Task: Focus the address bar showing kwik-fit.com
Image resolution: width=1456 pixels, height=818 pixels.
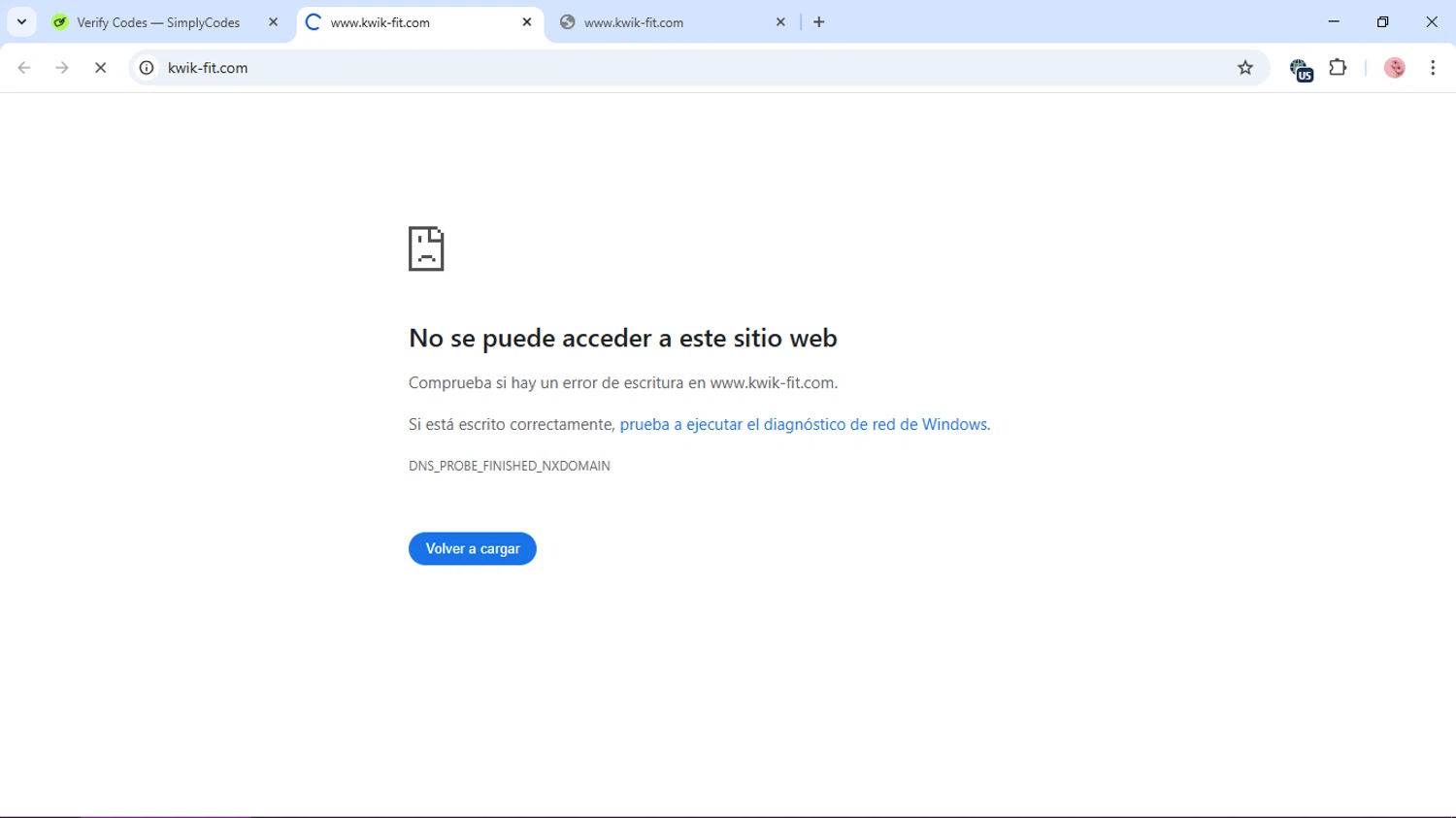Action: click(x=699, y=68)
